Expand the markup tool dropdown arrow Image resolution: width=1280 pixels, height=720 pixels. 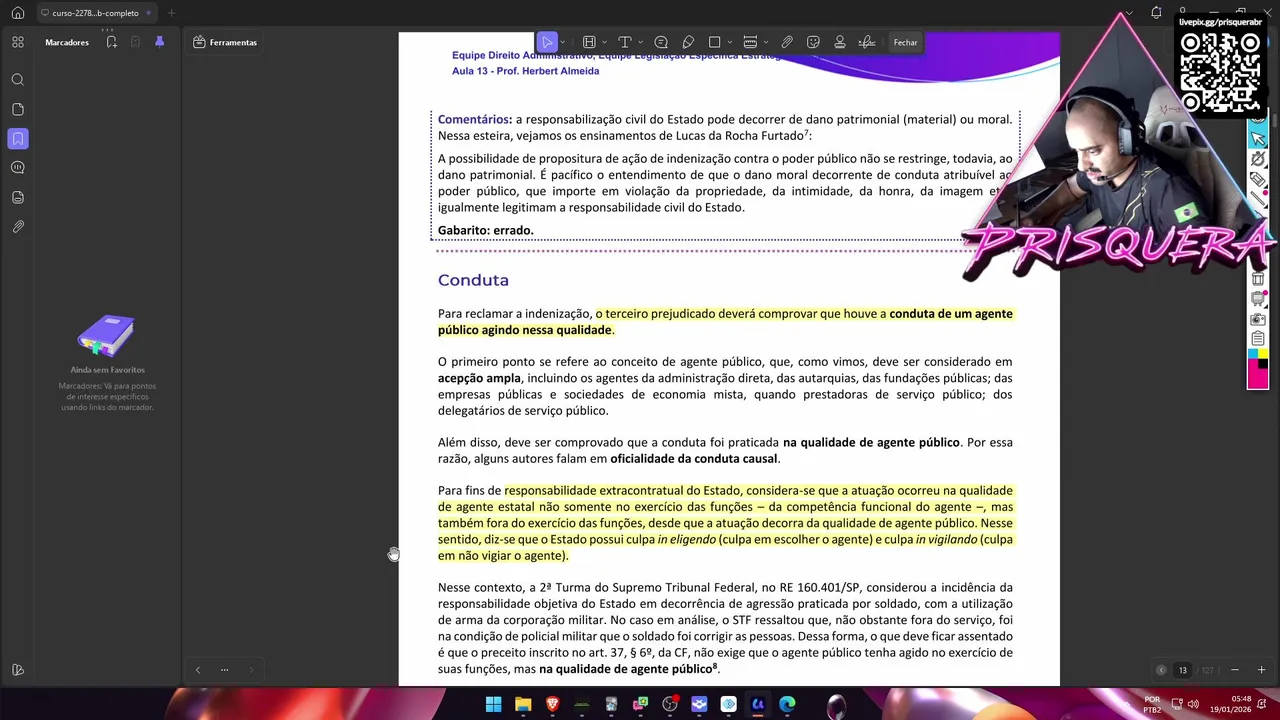tap(604, 42)
